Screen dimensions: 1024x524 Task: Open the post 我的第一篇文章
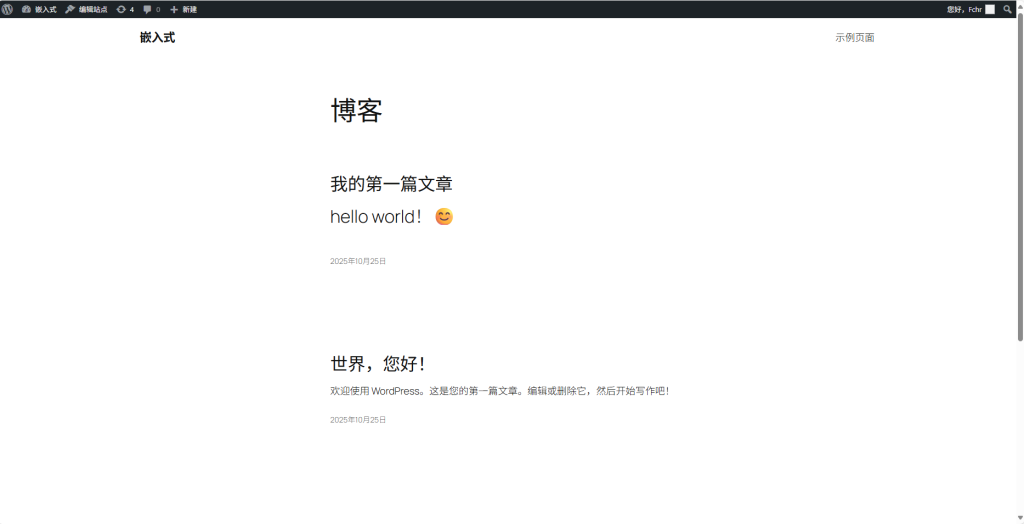(391, 184)
